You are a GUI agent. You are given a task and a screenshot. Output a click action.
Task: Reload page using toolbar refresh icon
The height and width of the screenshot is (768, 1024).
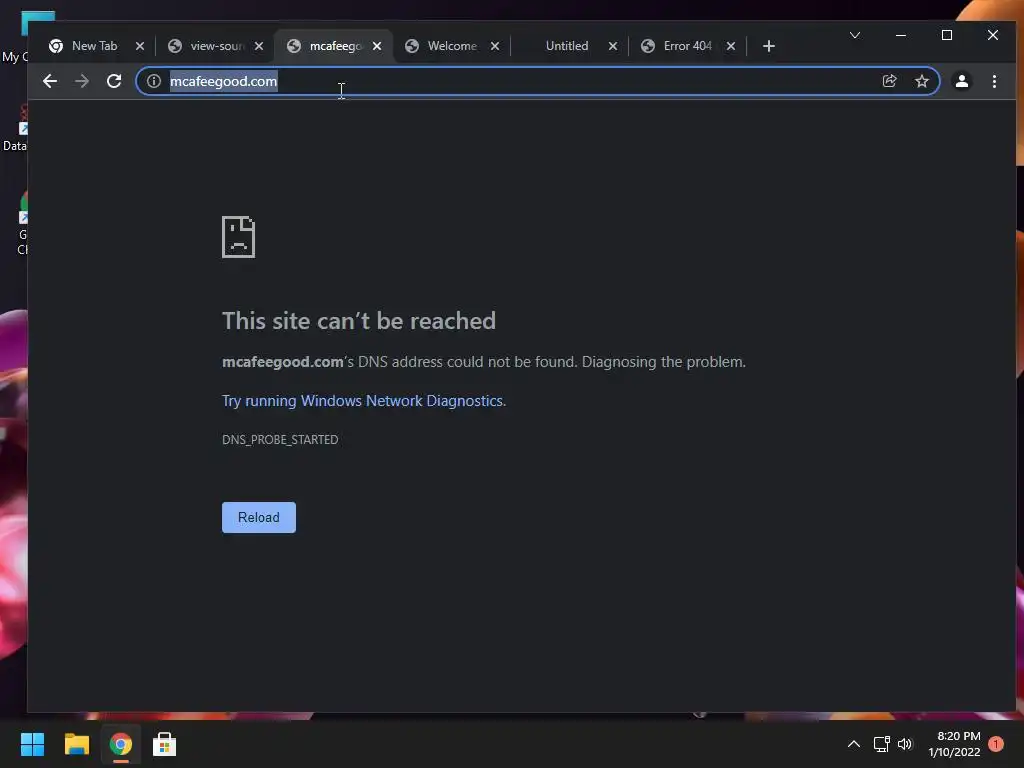[114, 81]
